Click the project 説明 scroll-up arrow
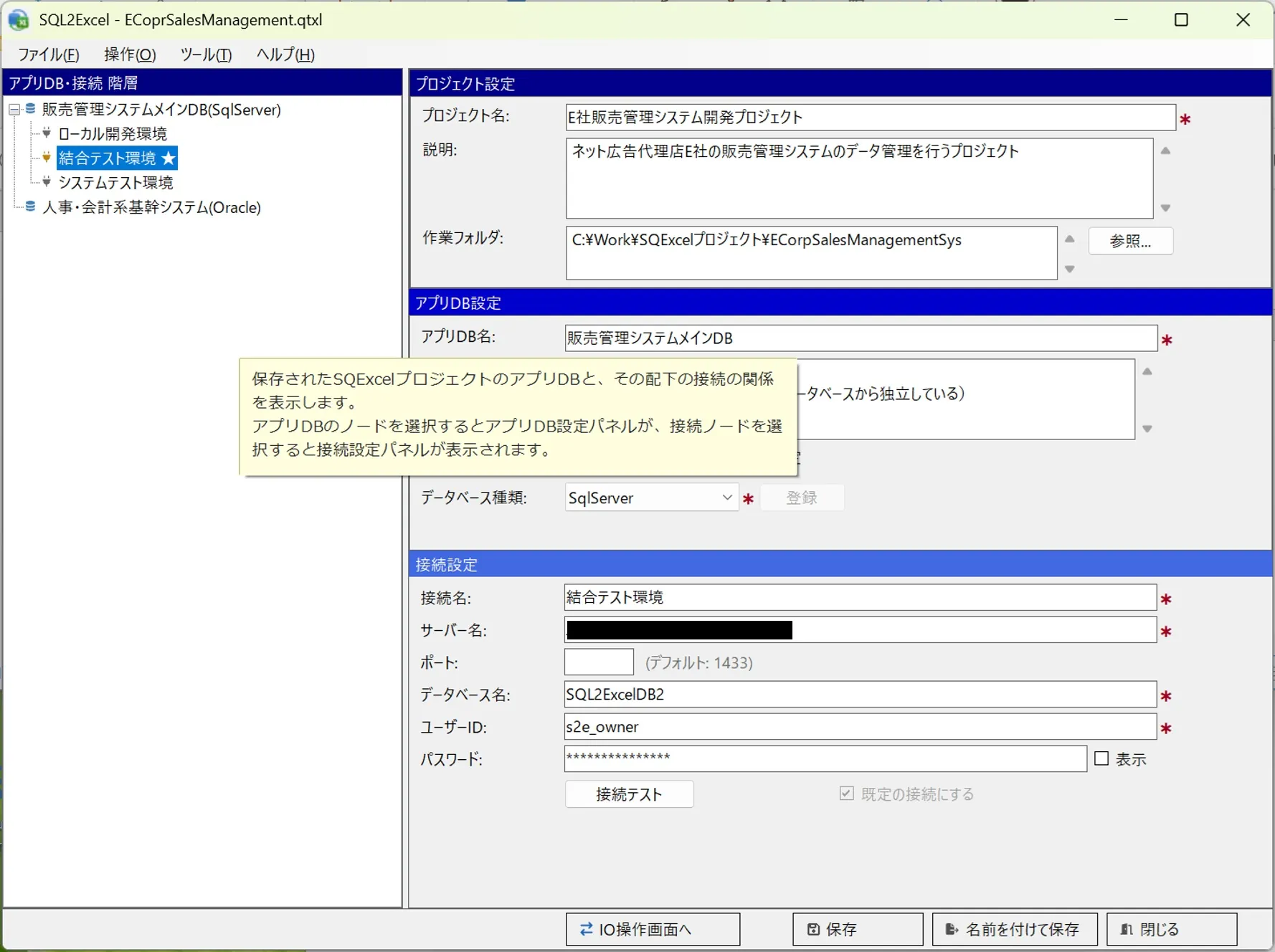 tap(1165, 151)
